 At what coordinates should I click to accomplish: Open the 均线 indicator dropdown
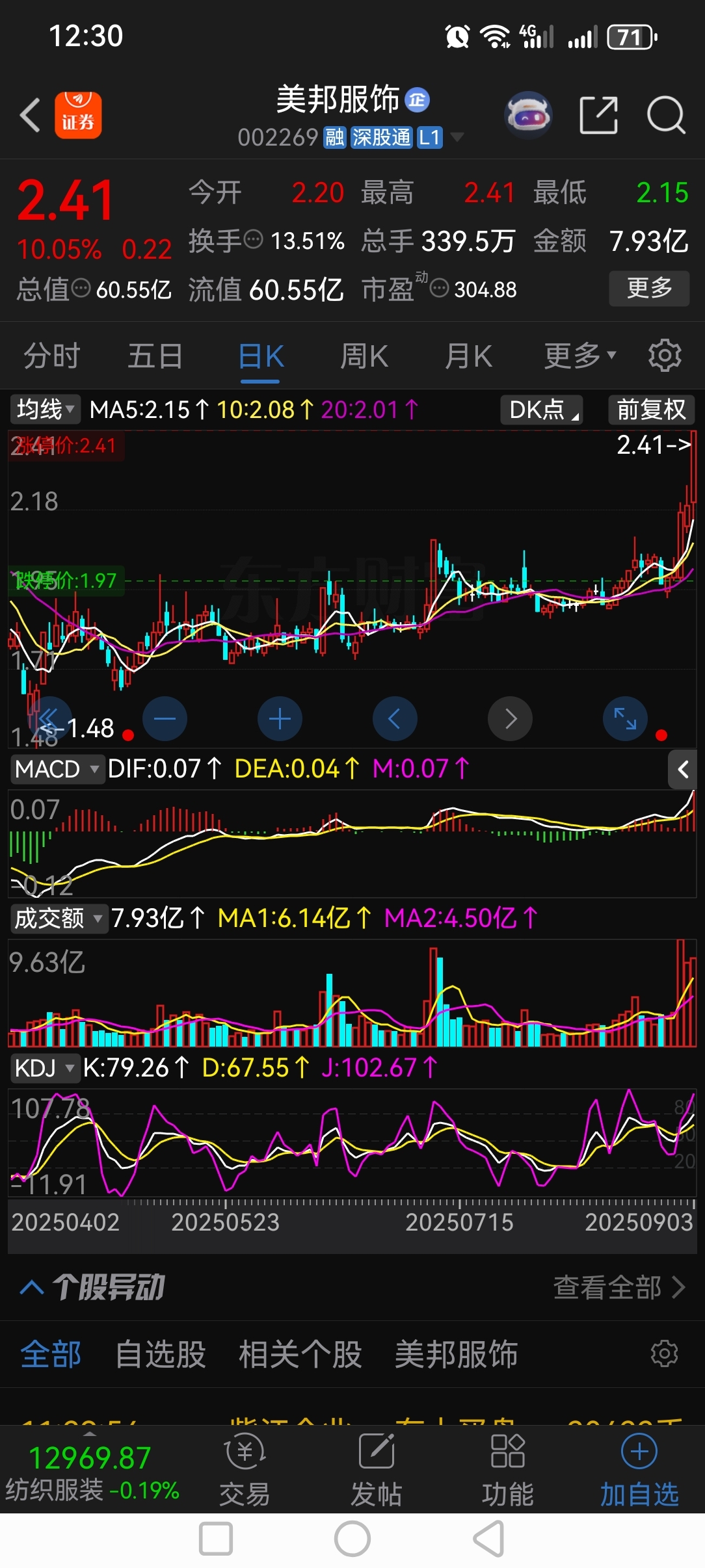[46, 410]
